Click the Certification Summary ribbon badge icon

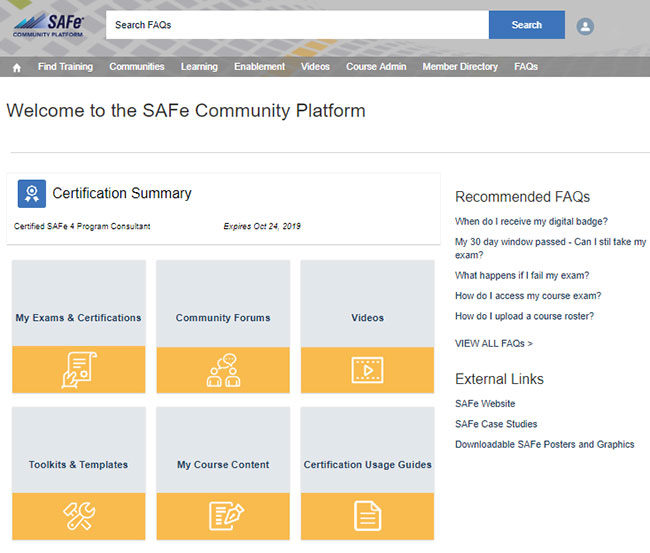click(32, 194)
